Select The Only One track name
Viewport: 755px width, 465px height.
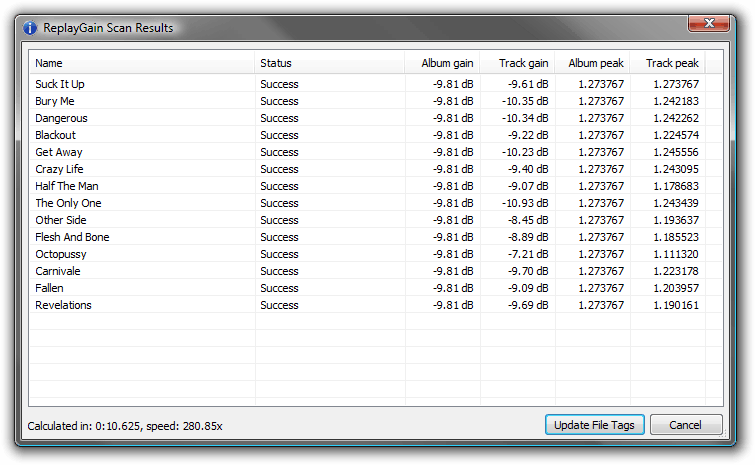(68, 203)
